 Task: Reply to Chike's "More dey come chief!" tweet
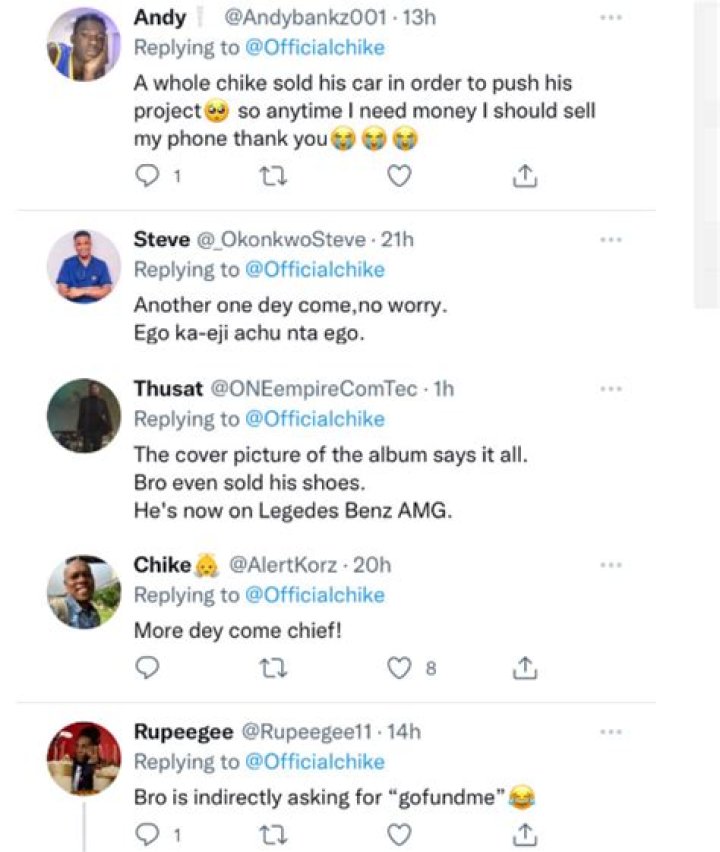point(147,667)
